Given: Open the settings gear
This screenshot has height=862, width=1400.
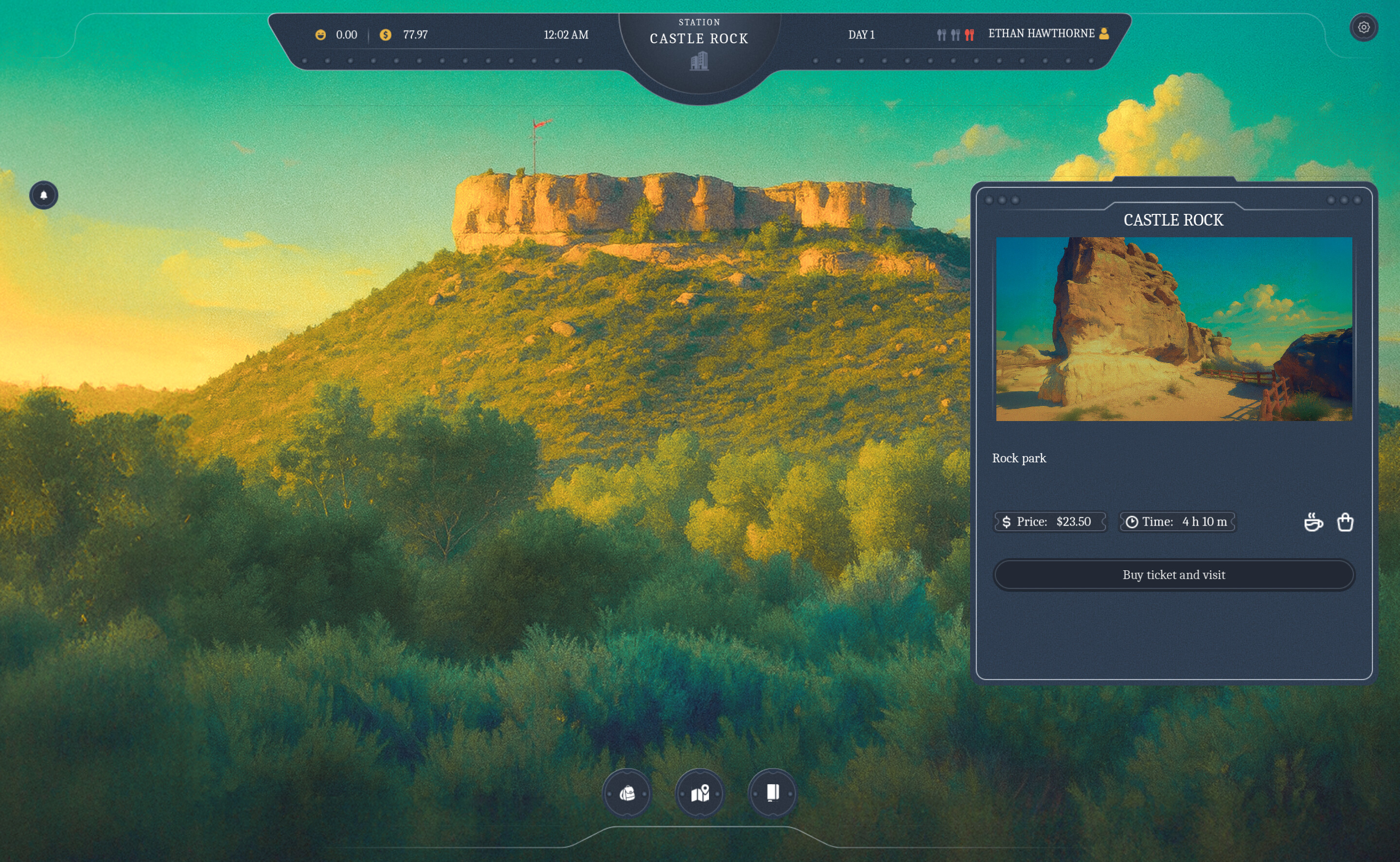Looking at the screenshot, I should pos(1364,27).
